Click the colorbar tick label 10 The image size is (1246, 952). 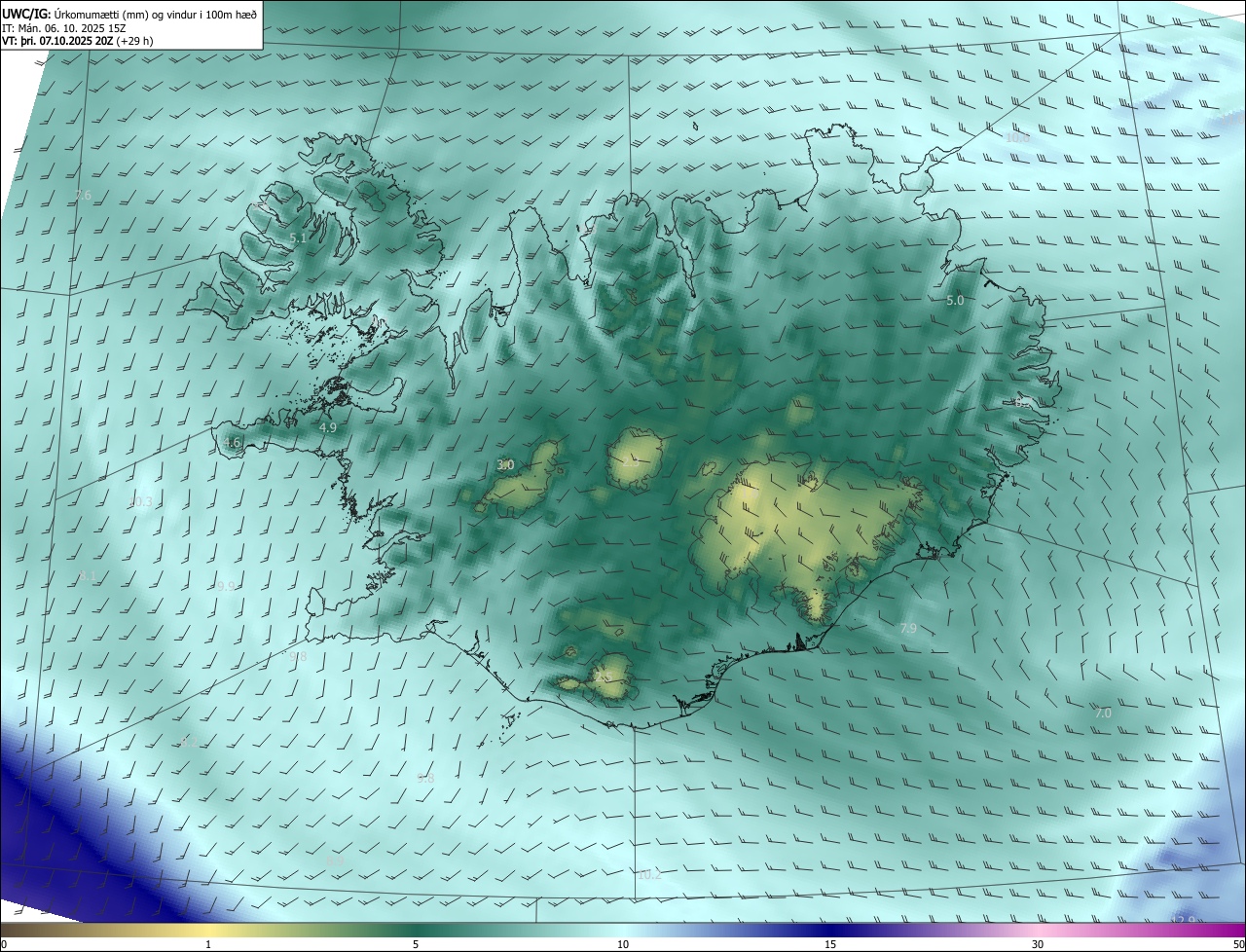point(623,944)
